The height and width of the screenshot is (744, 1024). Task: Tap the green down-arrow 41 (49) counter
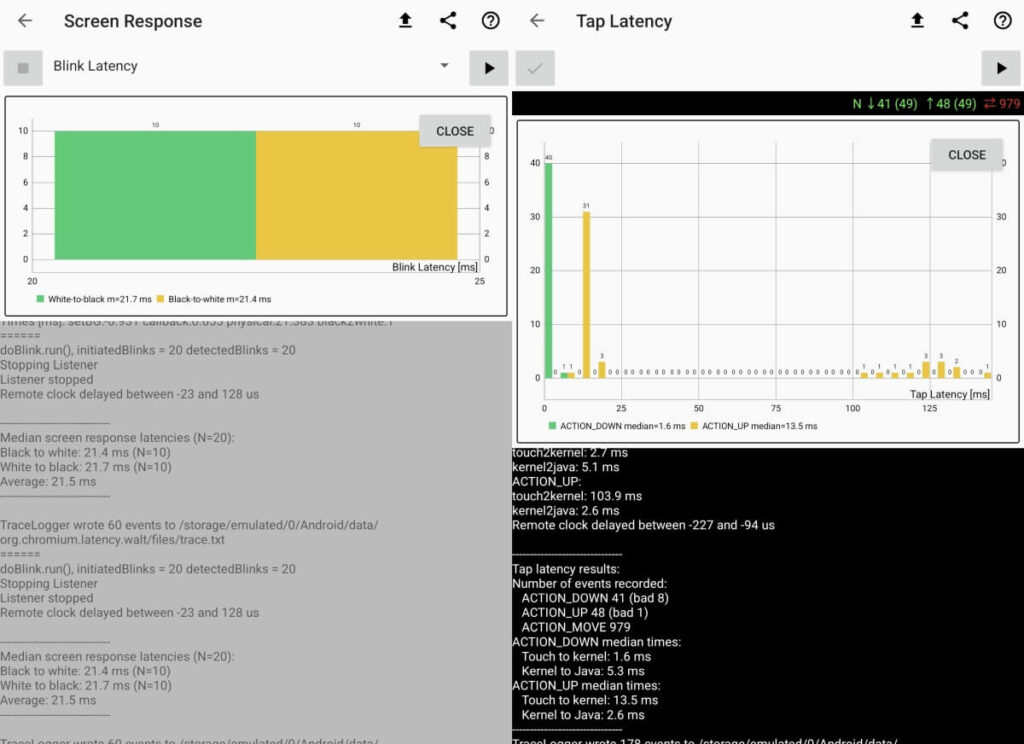click(x=891, y=104)
